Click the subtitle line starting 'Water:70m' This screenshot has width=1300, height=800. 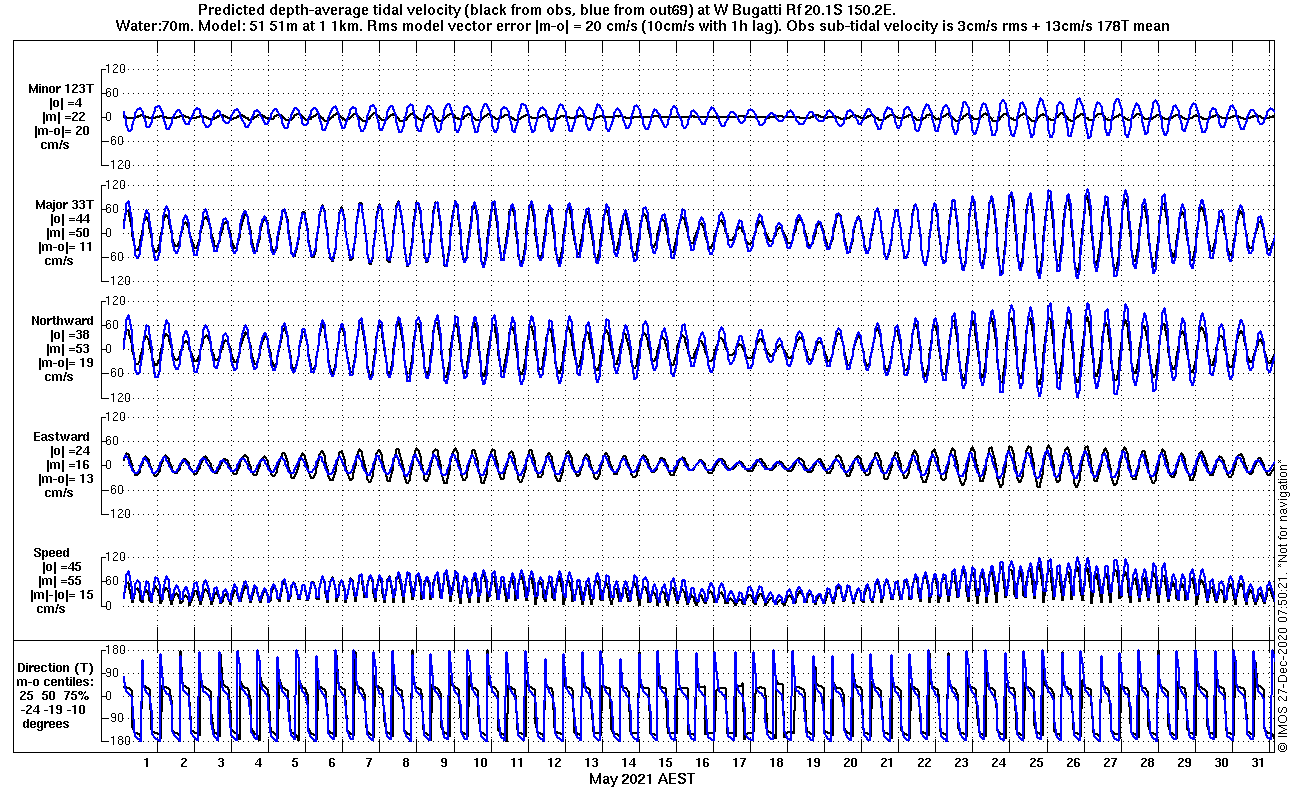(644, 25)
